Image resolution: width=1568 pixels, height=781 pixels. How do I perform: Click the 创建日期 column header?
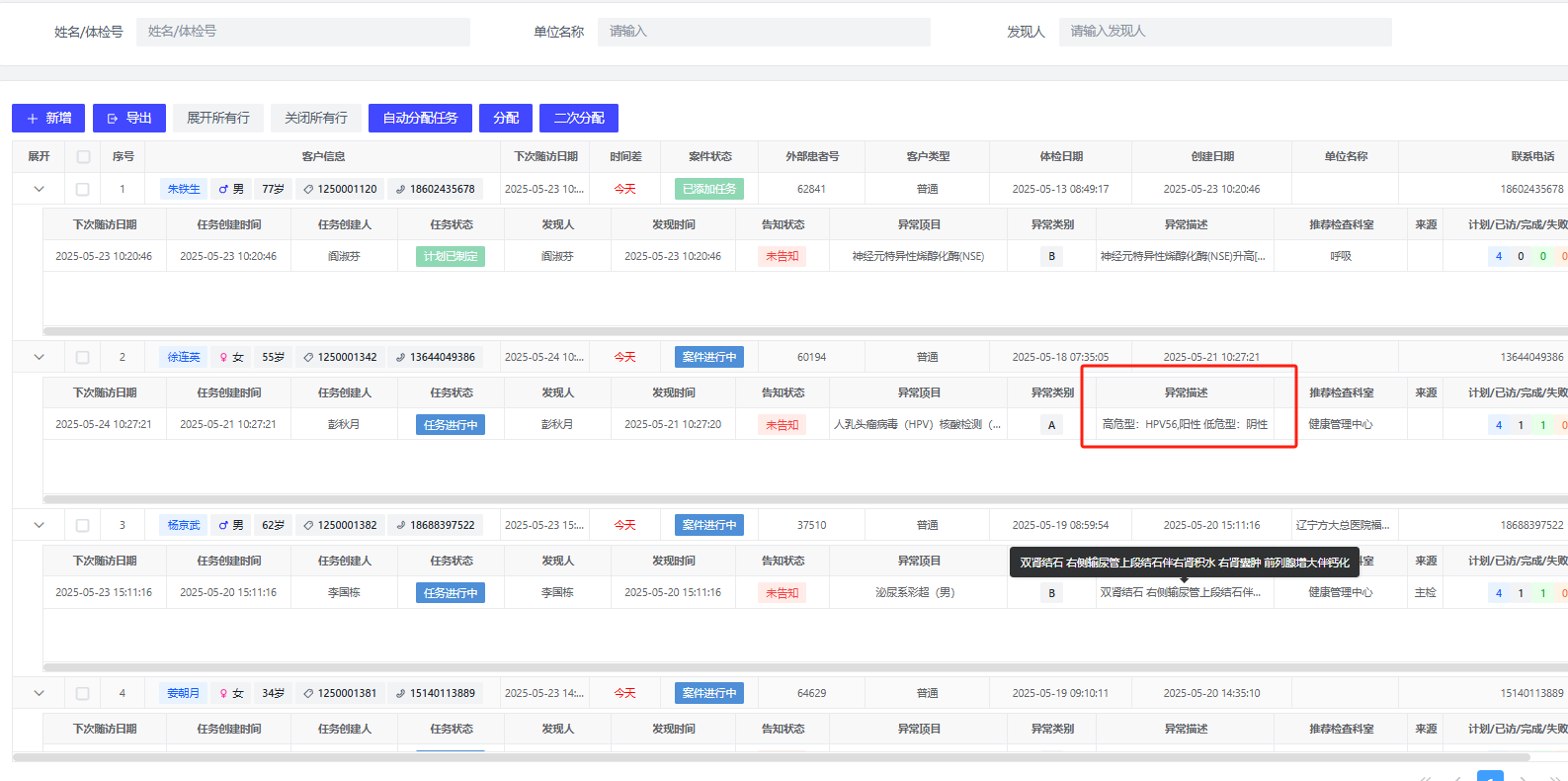(x=1212, y=156)
